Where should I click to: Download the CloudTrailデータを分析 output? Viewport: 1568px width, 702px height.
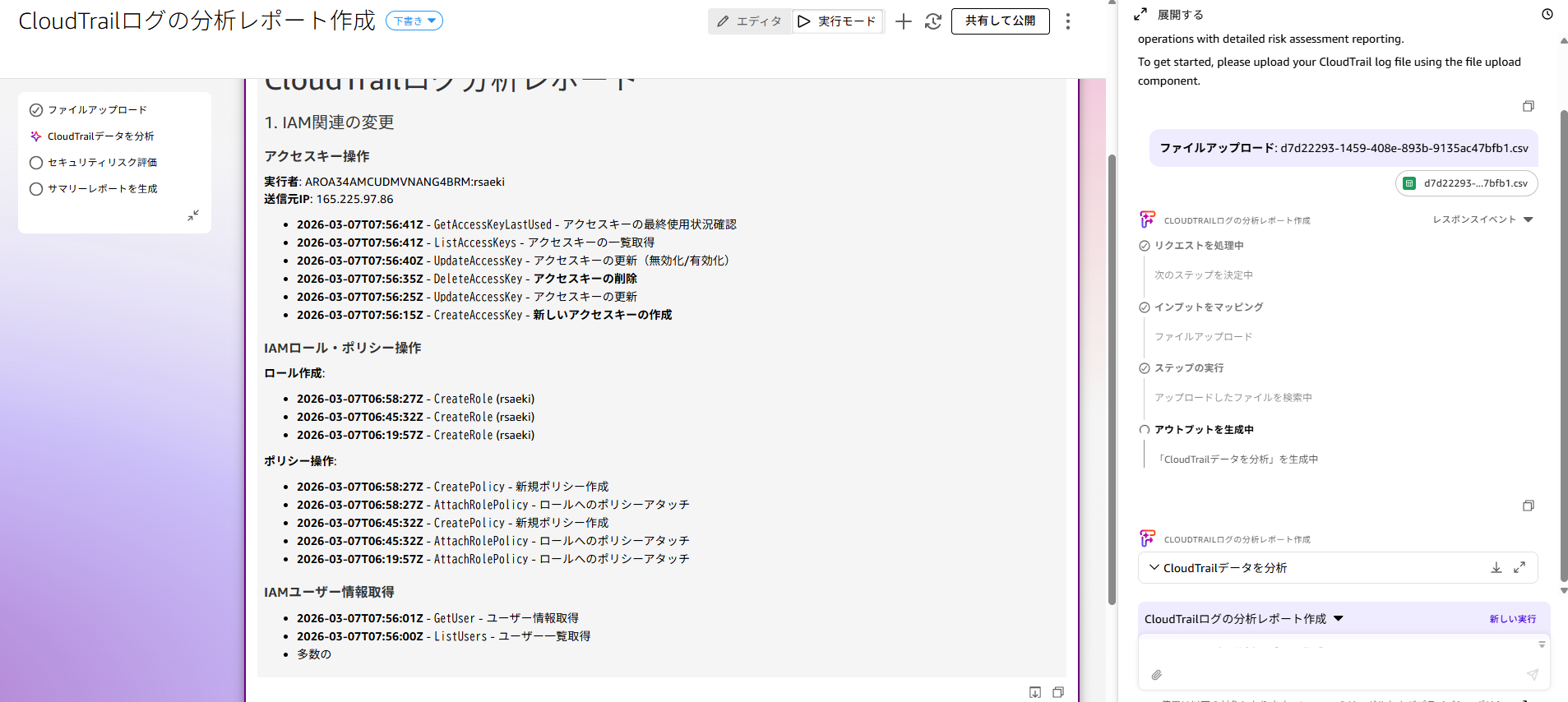click(x=1496, y=567)
